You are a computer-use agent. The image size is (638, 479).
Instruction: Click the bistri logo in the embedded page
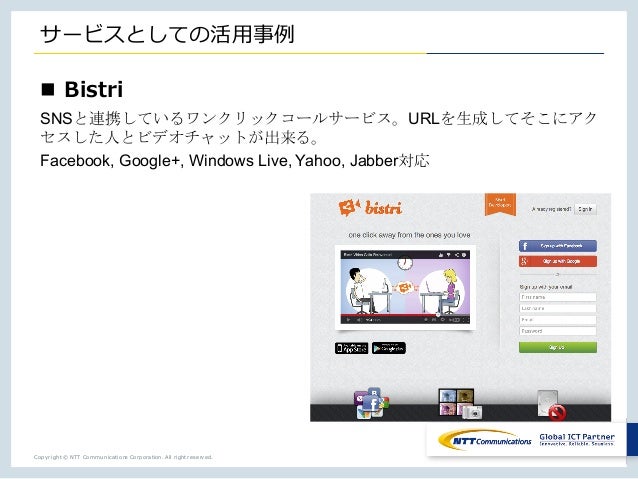click(x=370, y=208)
